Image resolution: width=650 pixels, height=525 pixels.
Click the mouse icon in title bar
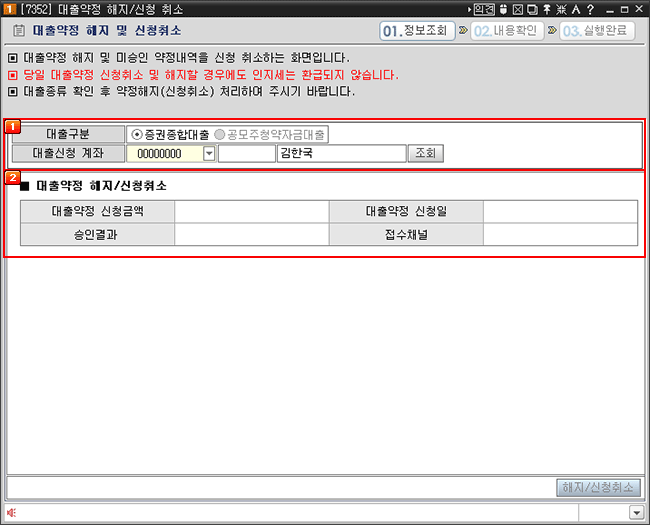[503, 8]
